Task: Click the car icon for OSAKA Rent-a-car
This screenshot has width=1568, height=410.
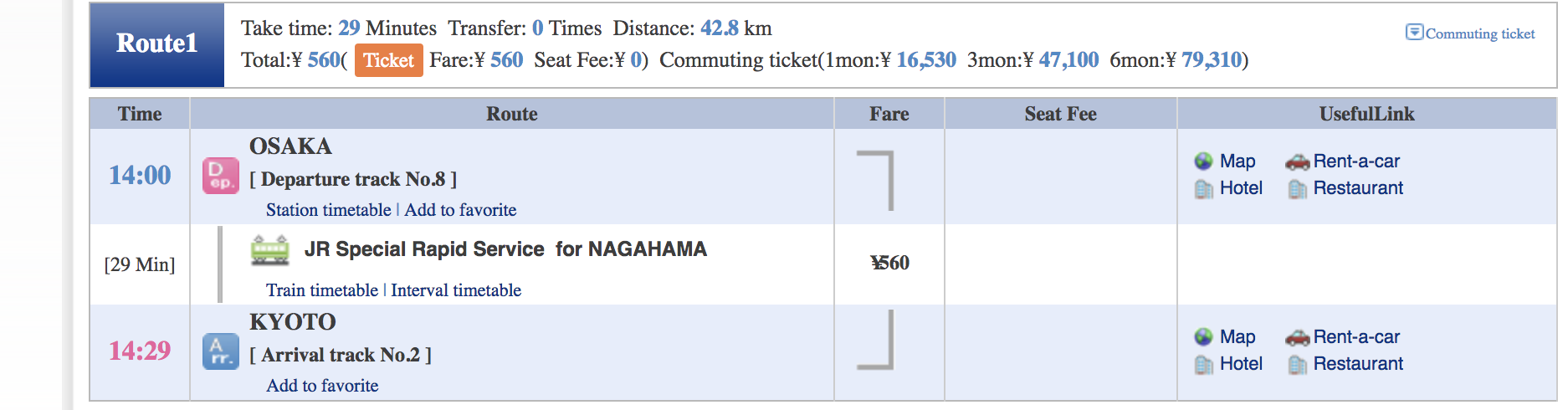Action: point(1298,161)
